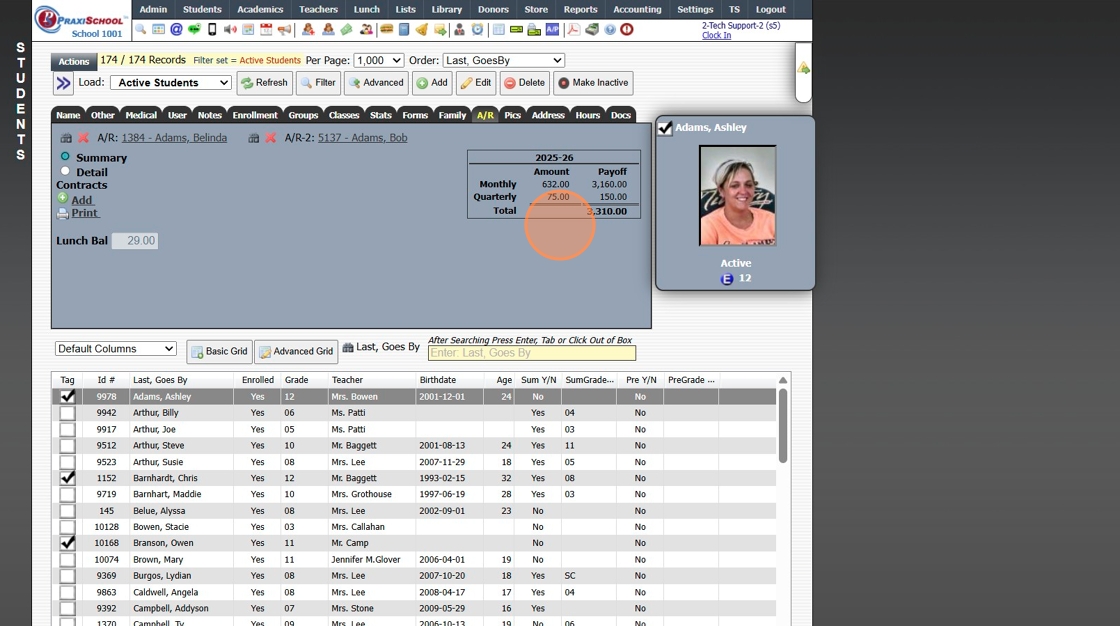
Task: Open the Per Page 1,000 dropdown
Action: click(379, 61)
